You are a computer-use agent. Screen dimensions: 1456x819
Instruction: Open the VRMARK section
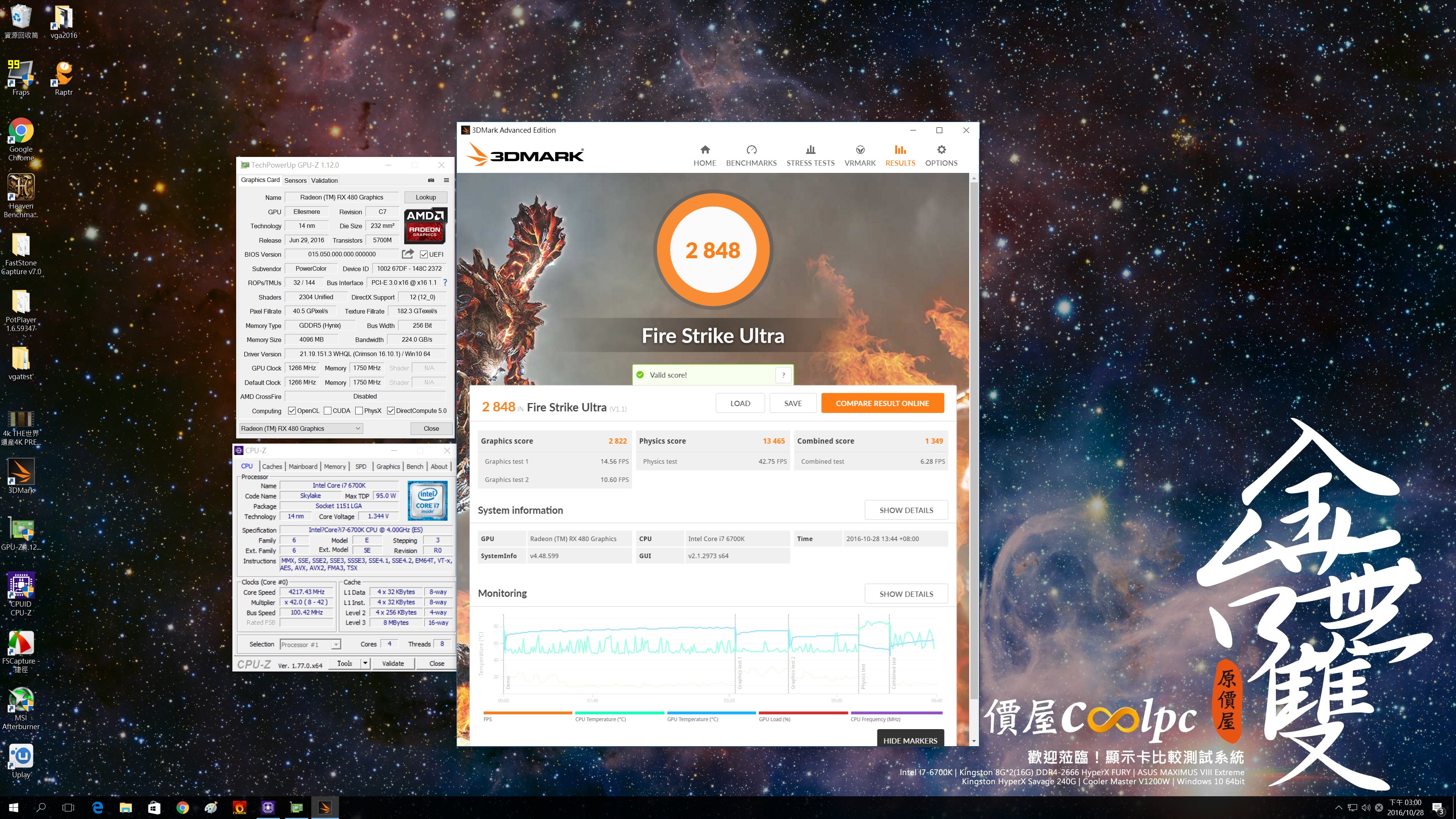[860, 155]
